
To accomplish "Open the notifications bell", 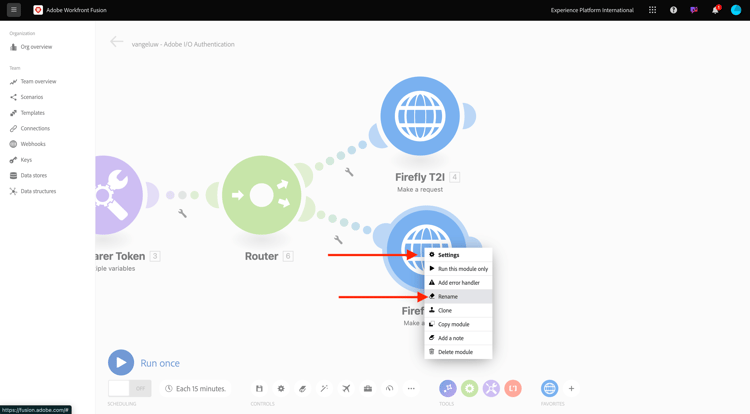I will click(x=715, y=10).
